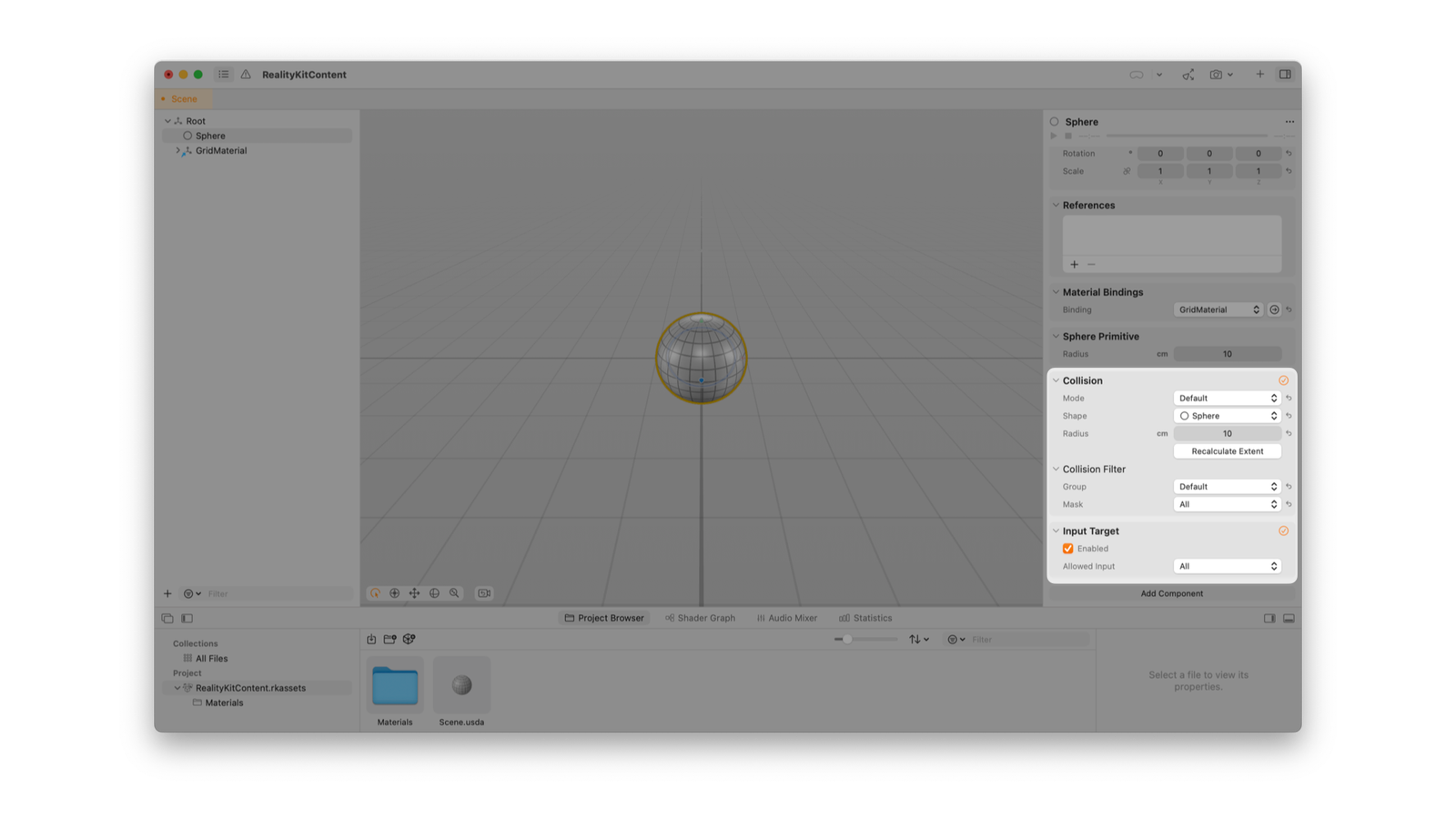Open the camera snapshot tool in the toolbar
Viewport: 1456px width, 819px height.
pyautogui.click(x=1217, y=75)
